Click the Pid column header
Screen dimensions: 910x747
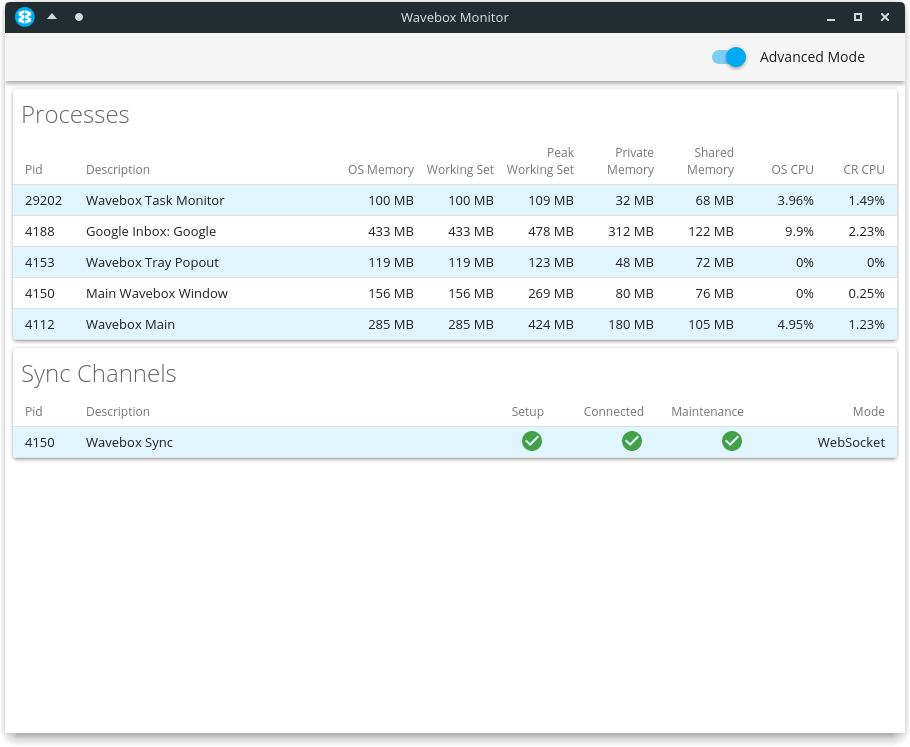click(34, 169)
